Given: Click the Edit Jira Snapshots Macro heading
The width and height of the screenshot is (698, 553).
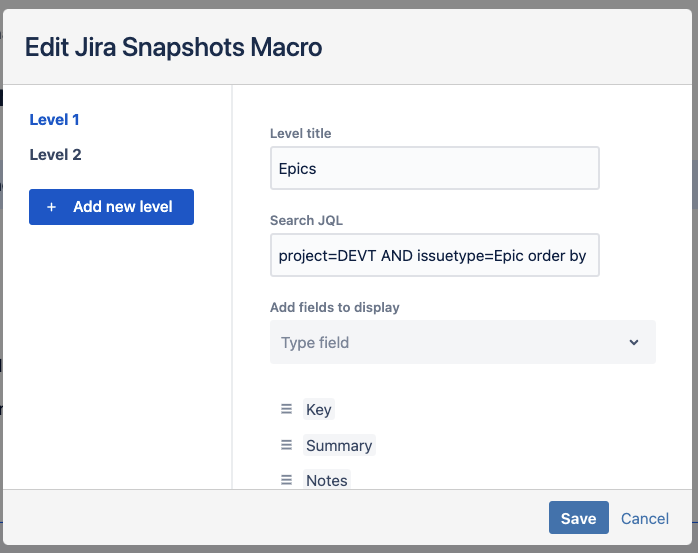Looking at the screenshot, I should click(173, 47).
